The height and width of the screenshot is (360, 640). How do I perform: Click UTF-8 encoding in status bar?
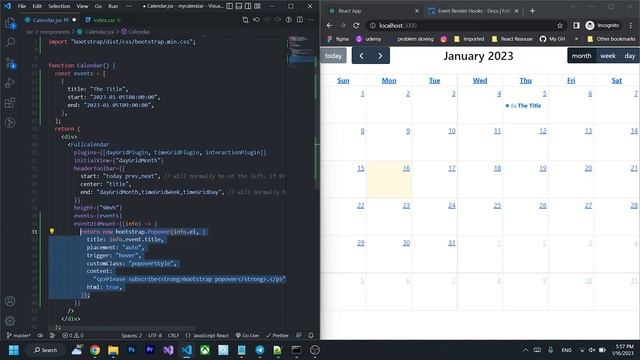coord(155,335)
